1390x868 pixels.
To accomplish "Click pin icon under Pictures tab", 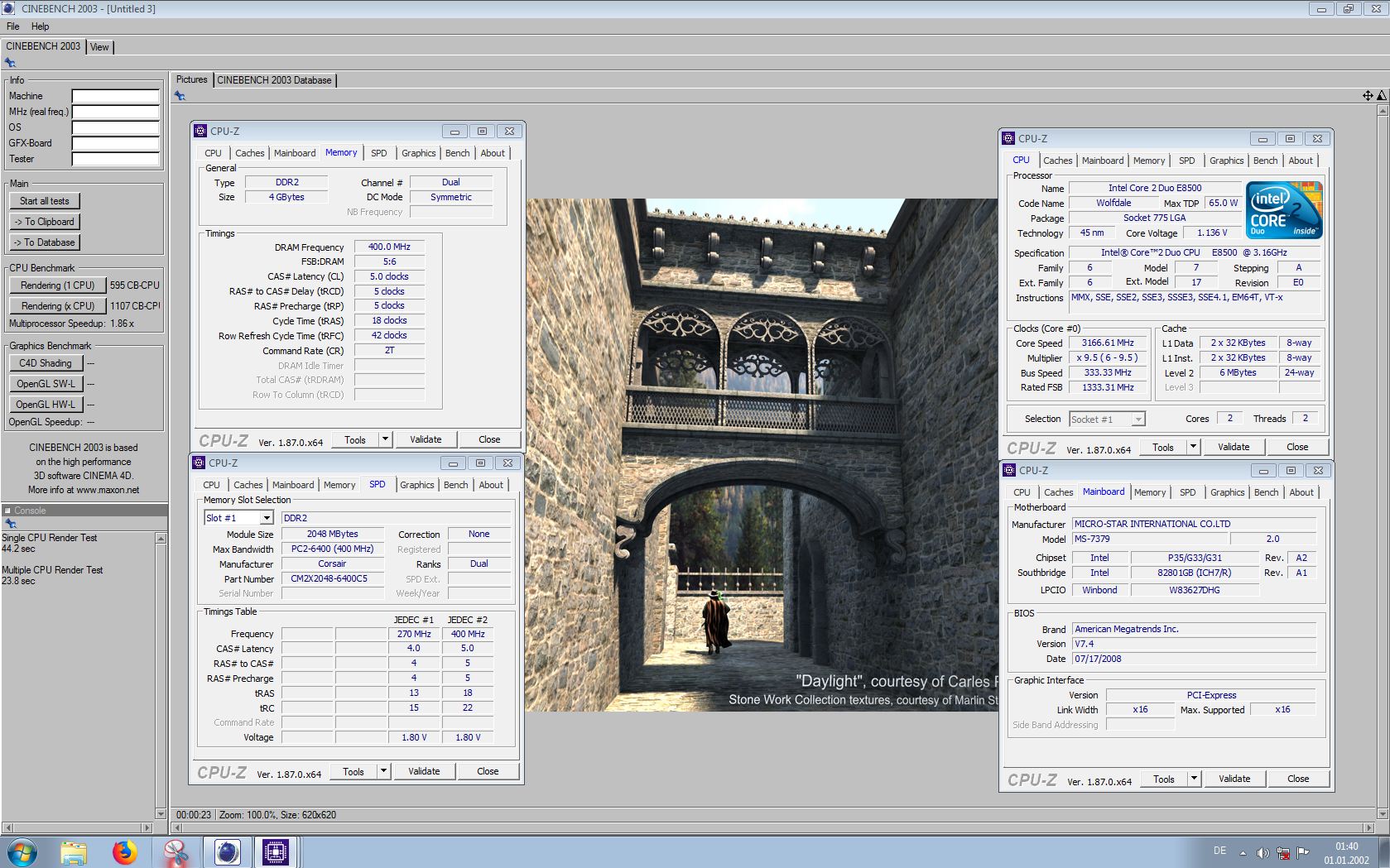I will point(180,96).
